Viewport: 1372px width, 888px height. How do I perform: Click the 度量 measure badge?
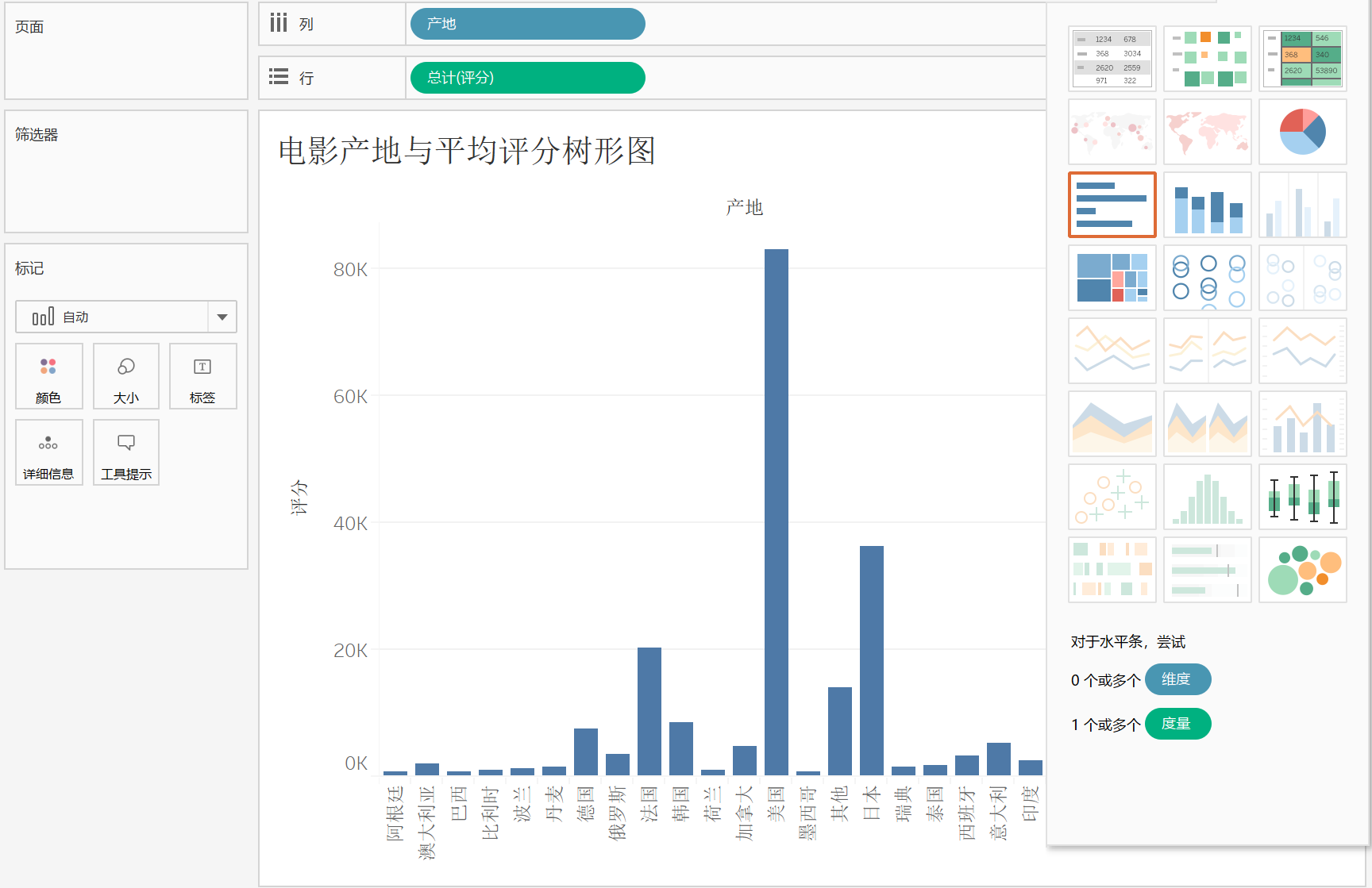point(1177,724)
